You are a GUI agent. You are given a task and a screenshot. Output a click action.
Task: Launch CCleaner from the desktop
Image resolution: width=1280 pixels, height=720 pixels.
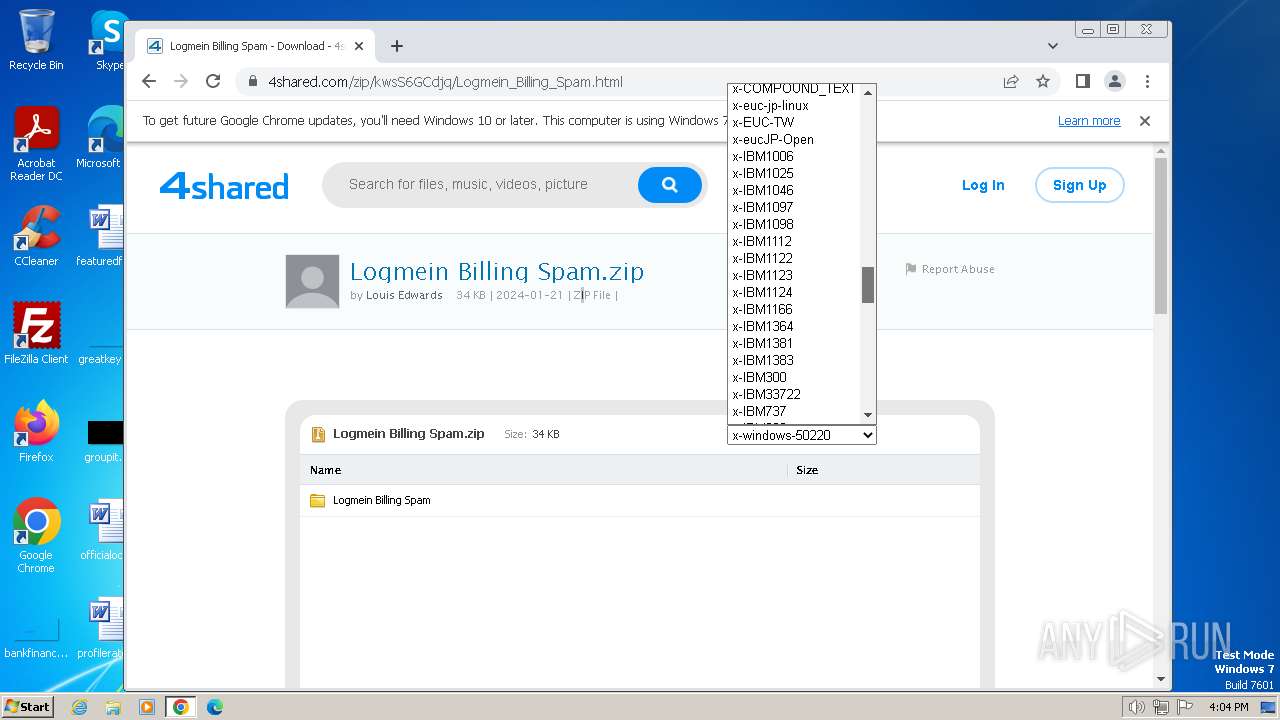pyautogui.click(x=36, y=236)
